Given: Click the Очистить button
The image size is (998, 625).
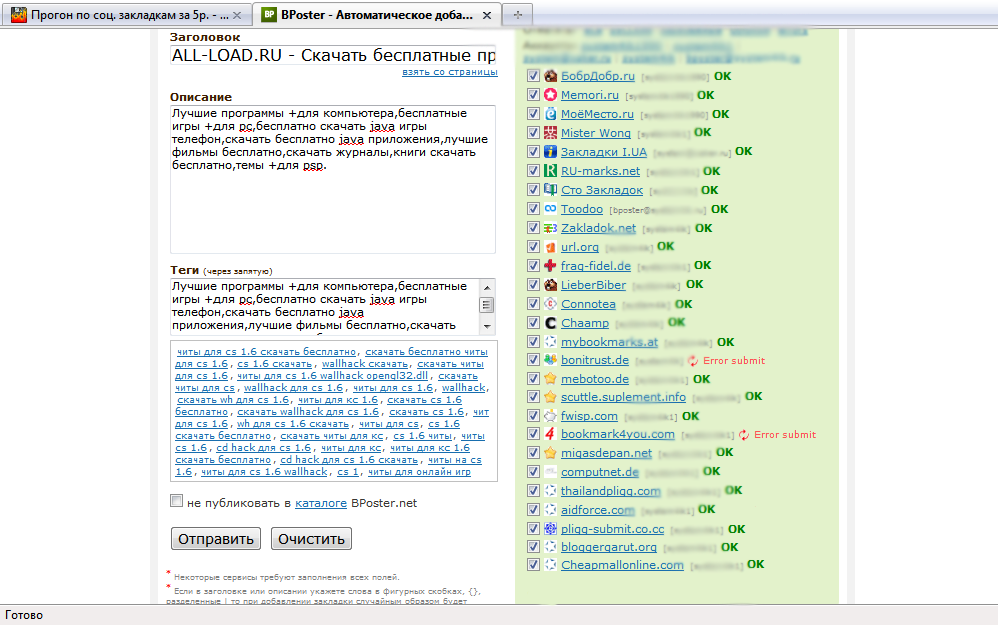Looking at the screenshot, I should [x=311, y=539].
